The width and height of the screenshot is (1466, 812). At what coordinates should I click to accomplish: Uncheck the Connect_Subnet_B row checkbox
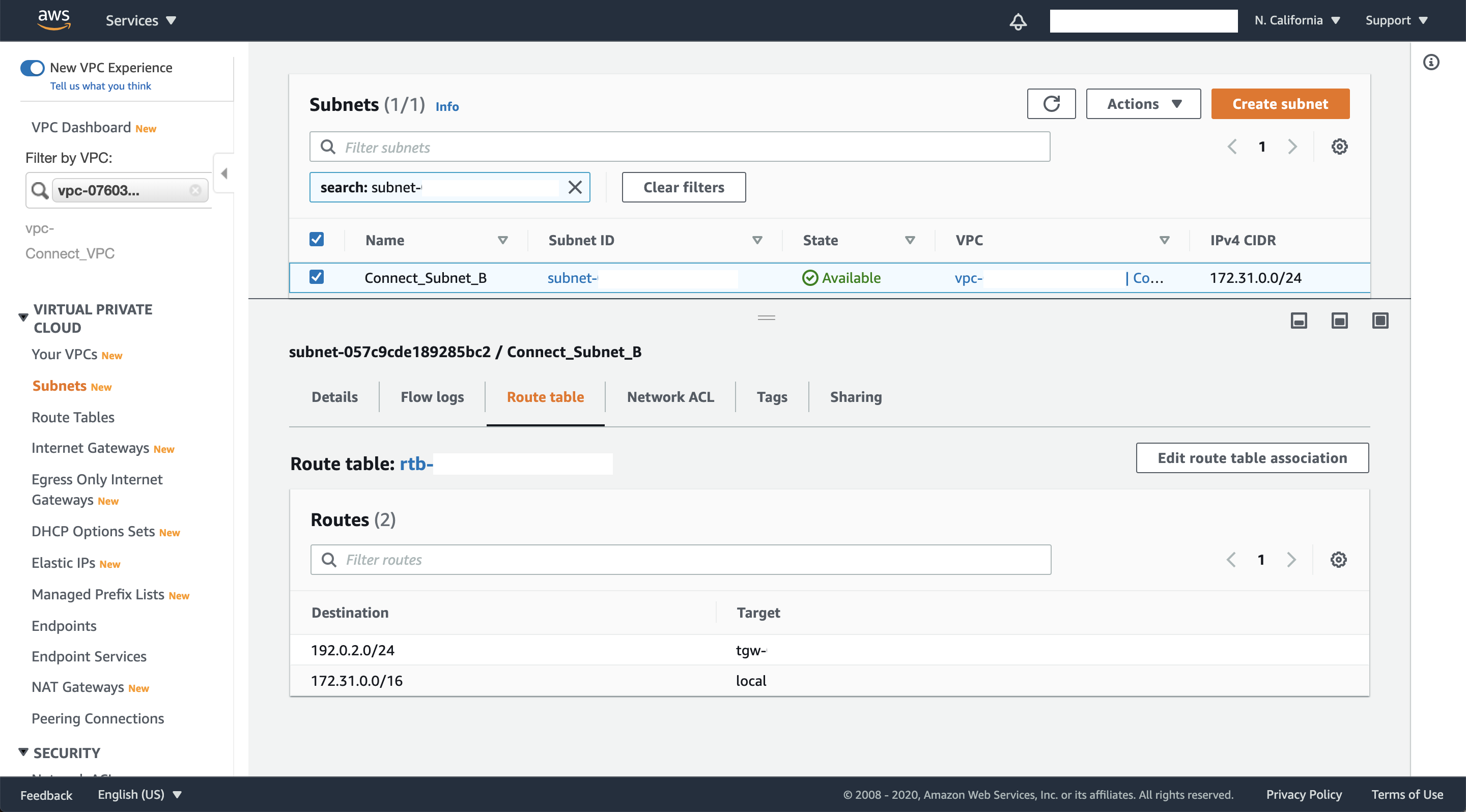tap(317, 277)
